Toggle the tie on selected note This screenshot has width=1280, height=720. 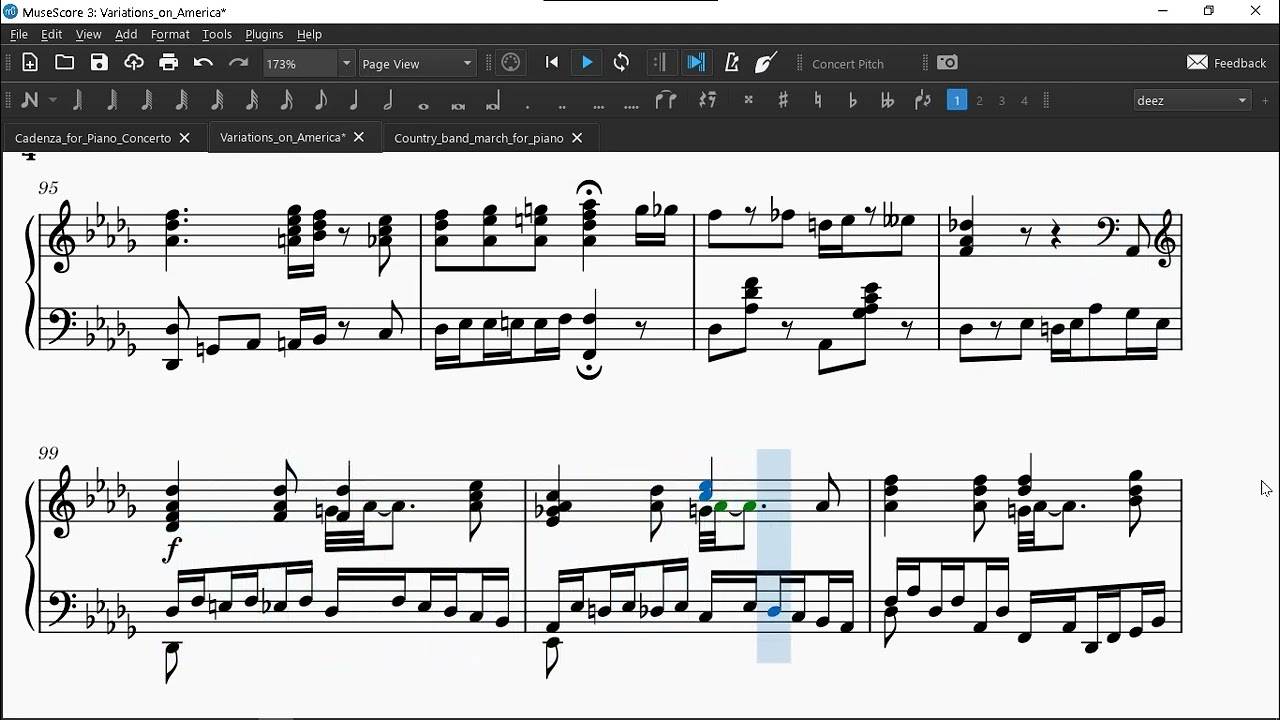pyautogui.click(x=666, y=100)
